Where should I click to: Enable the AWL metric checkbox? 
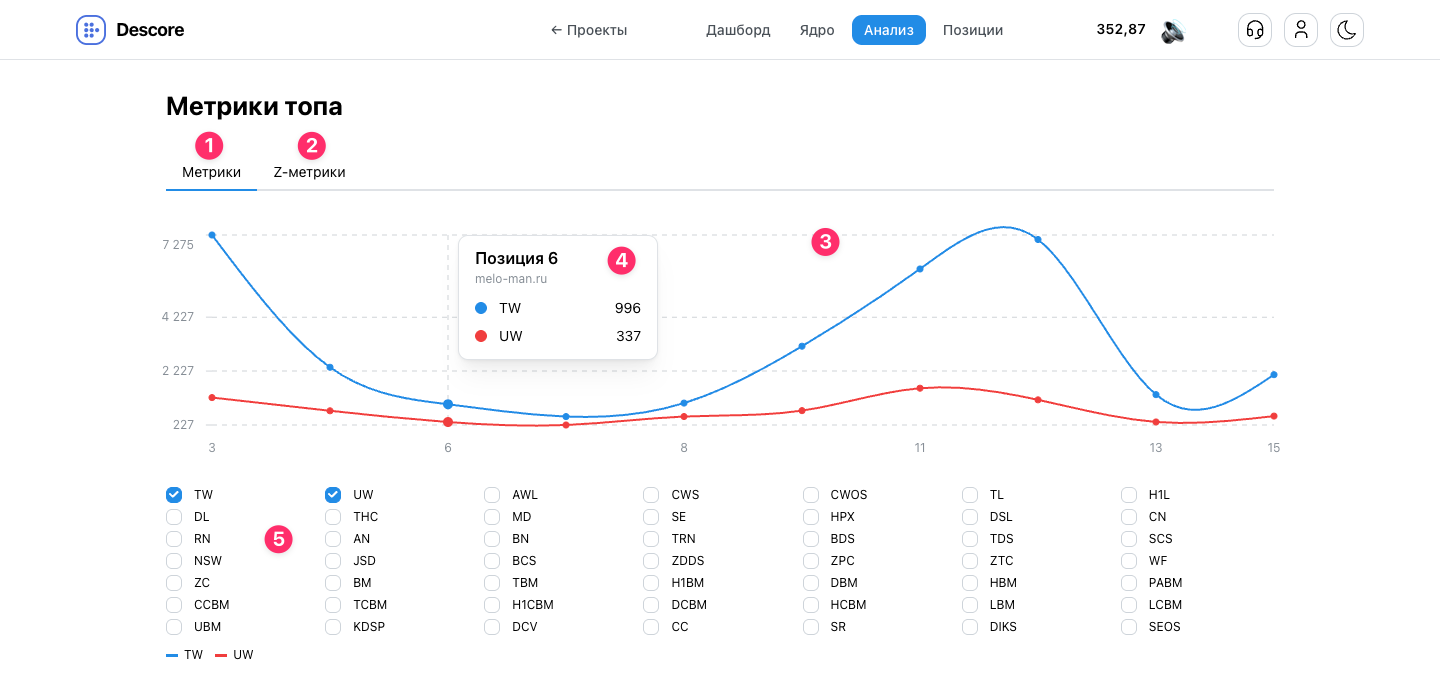492,495
